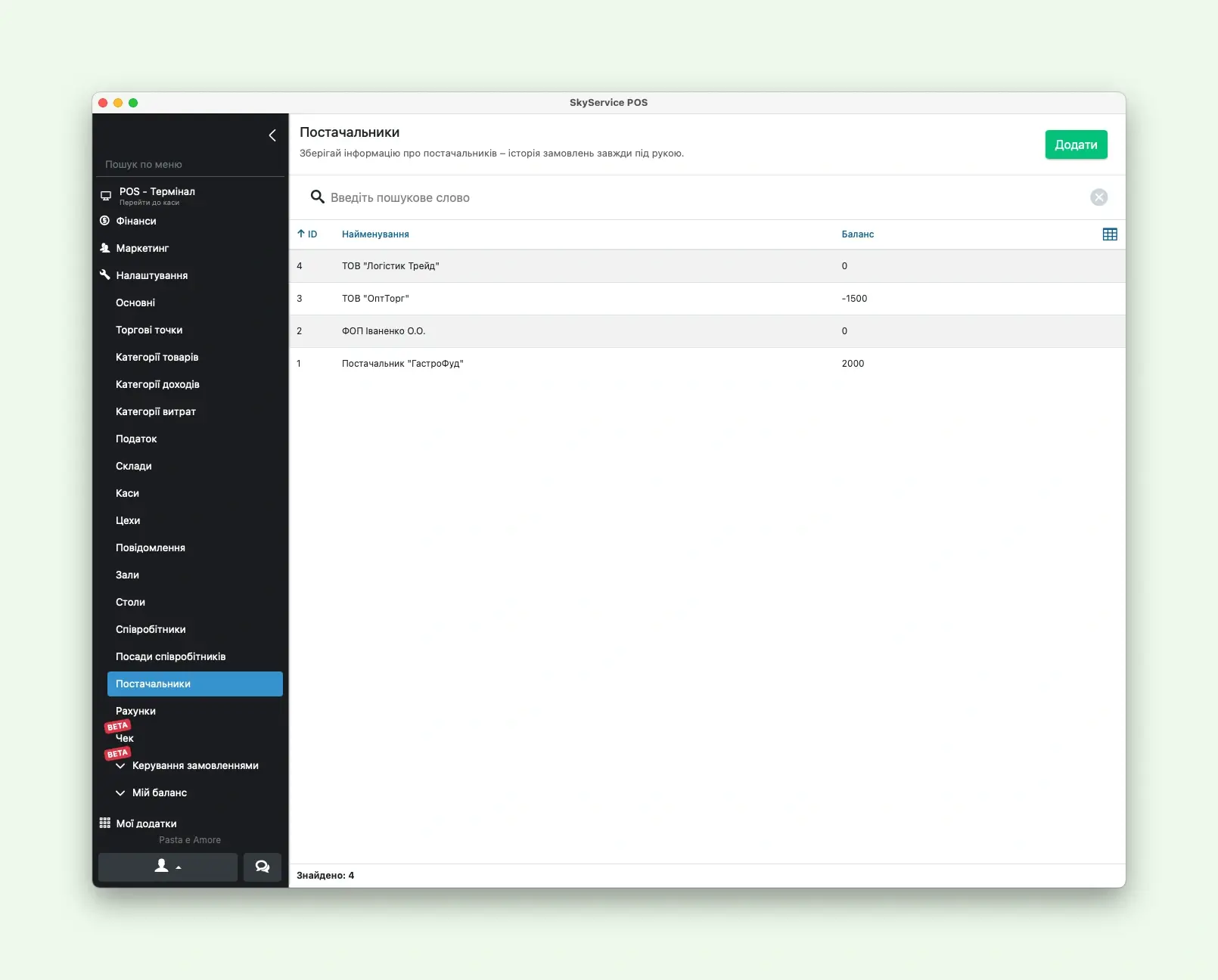Open the Столи settings item
1218x980 pixels.
pos(130,602)
